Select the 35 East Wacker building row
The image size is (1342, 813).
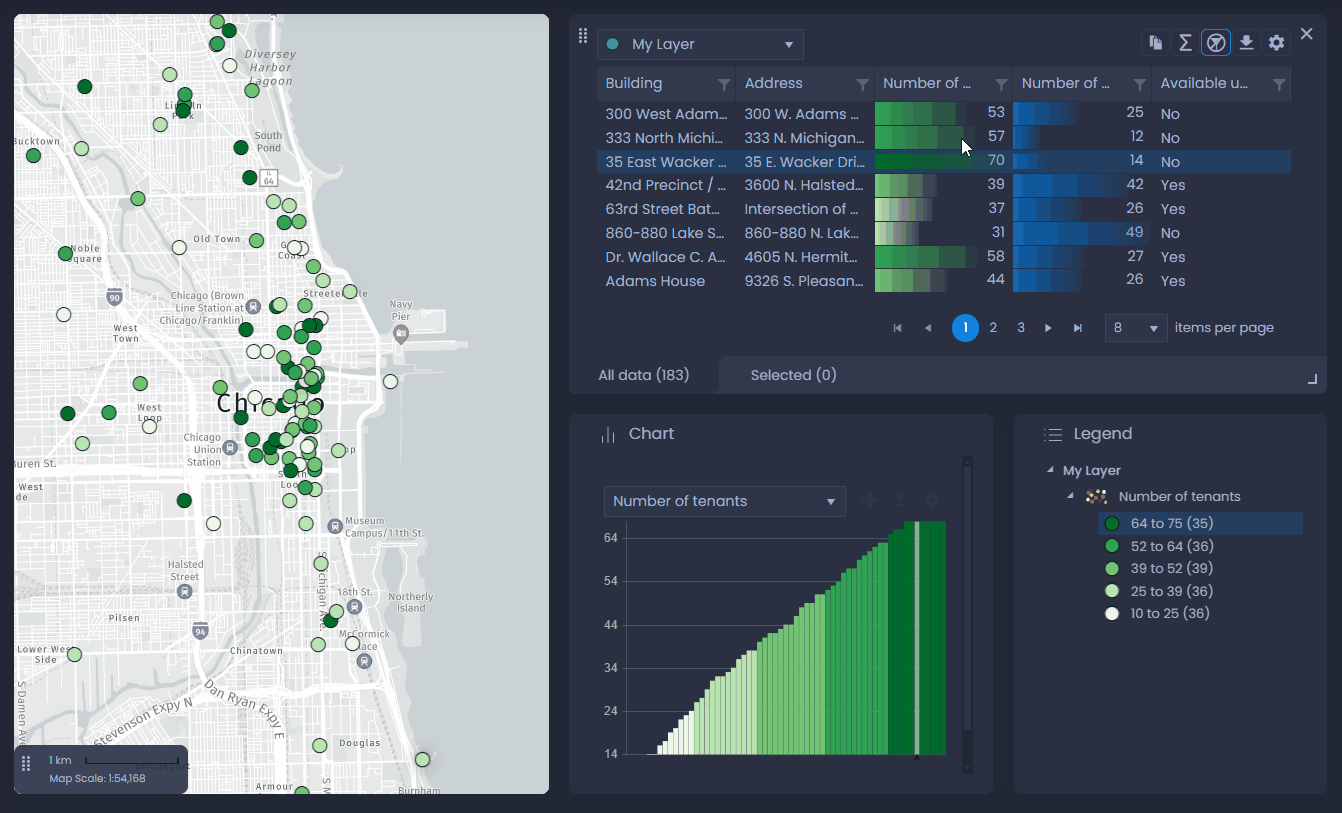pyautogui.click(x=943, y=162)
